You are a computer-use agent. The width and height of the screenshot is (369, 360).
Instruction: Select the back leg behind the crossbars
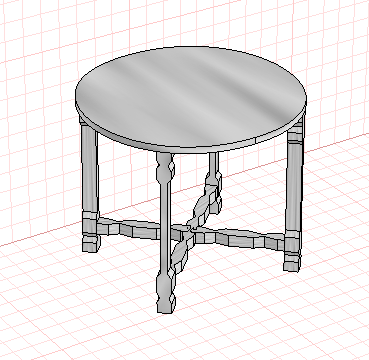click(215, 182)
